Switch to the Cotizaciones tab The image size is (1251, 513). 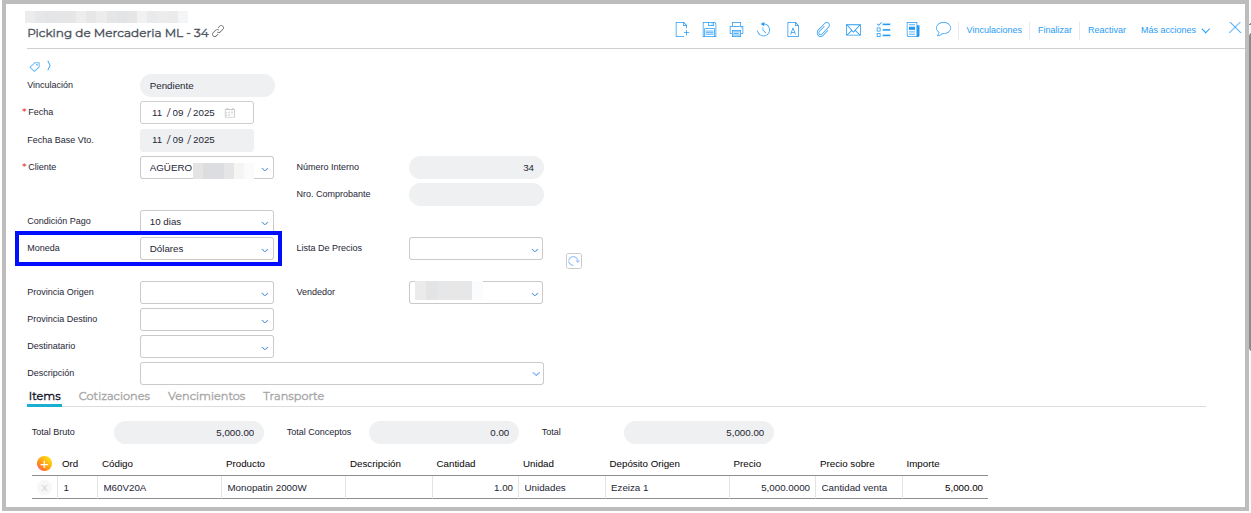(x=114, y=396)
